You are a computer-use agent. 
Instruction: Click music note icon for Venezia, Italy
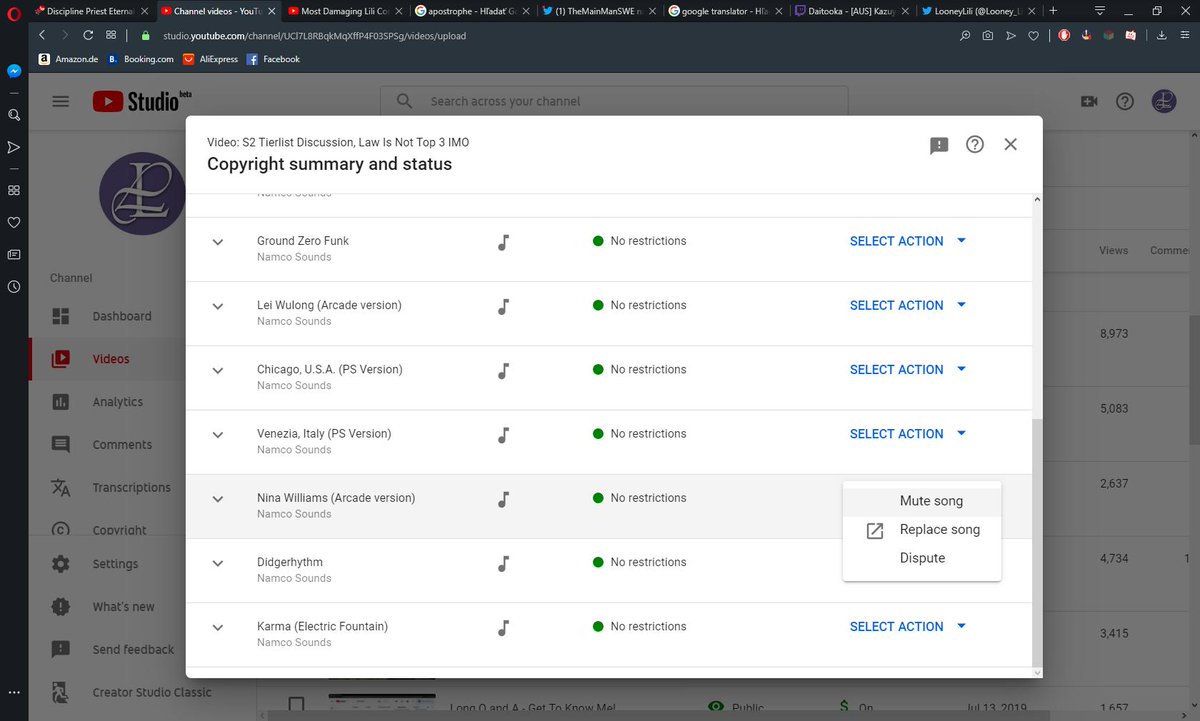pos(504,434)
